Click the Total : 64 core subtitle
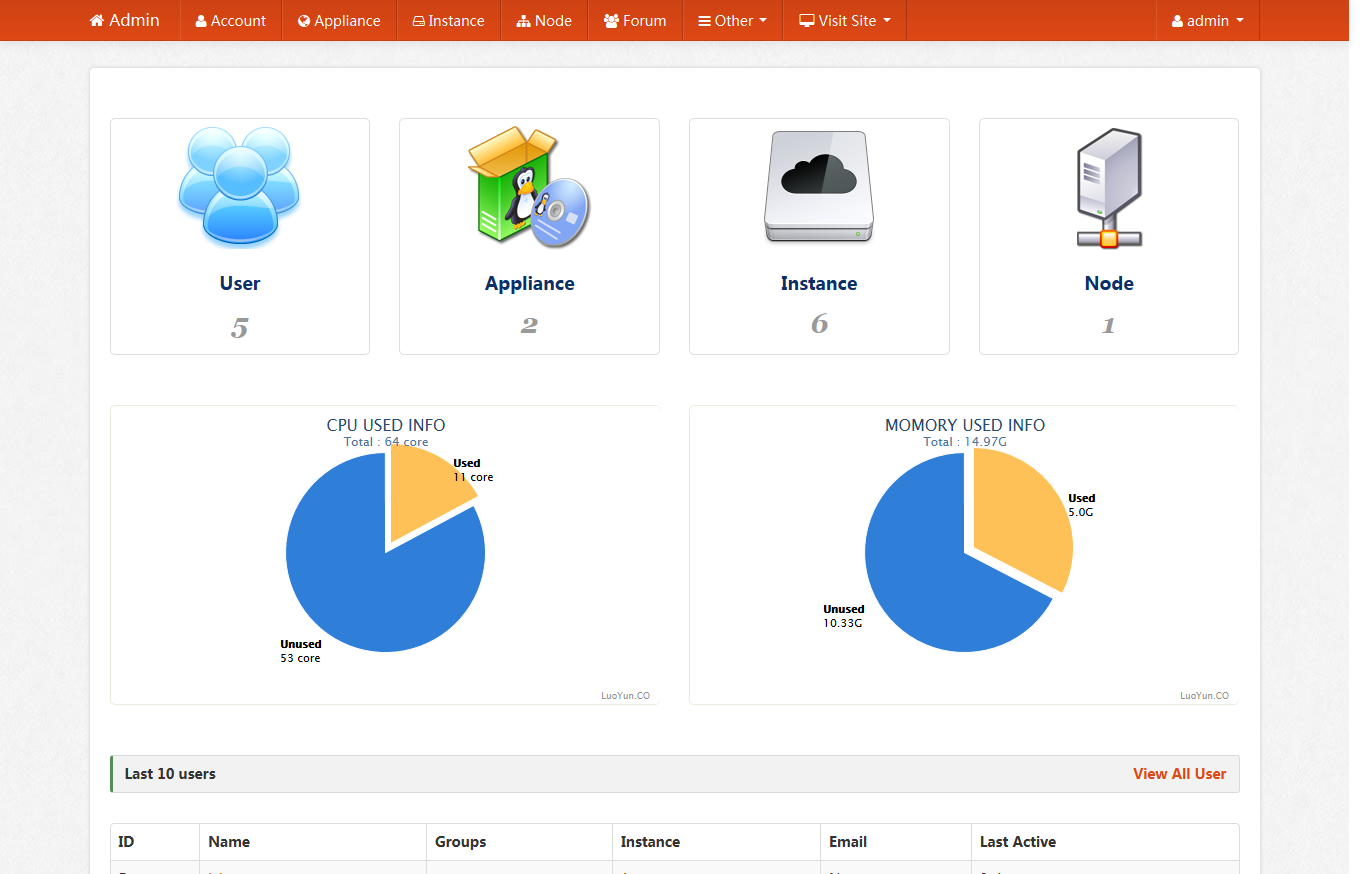Viewport: 1366px width, 874px height. click(386, 441)
